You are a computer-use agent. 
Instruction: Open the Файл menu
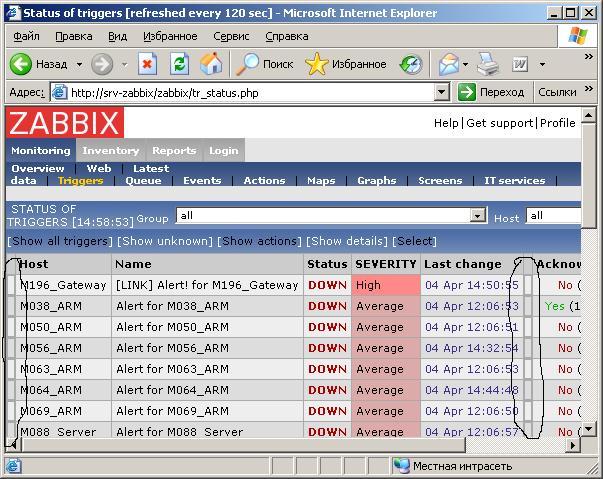pos(26,36)
